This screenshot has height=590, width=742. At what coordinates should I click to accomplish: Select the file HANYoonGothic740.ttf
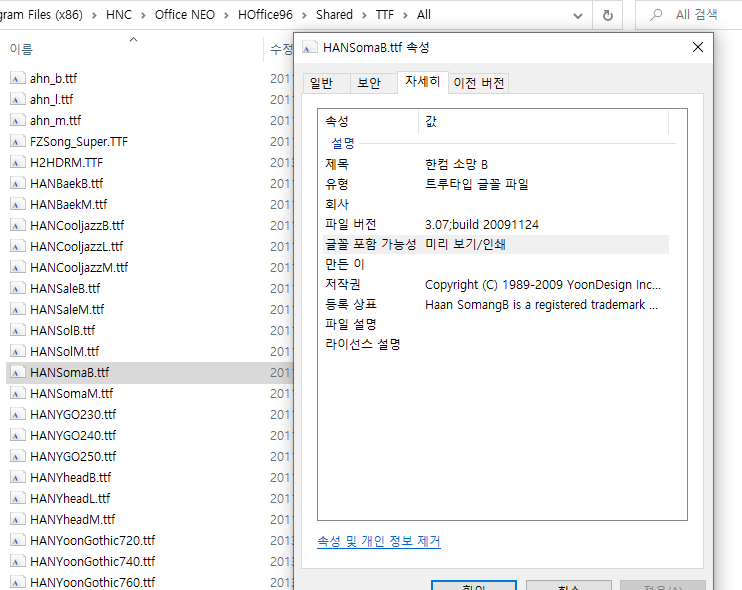[93, 562]
